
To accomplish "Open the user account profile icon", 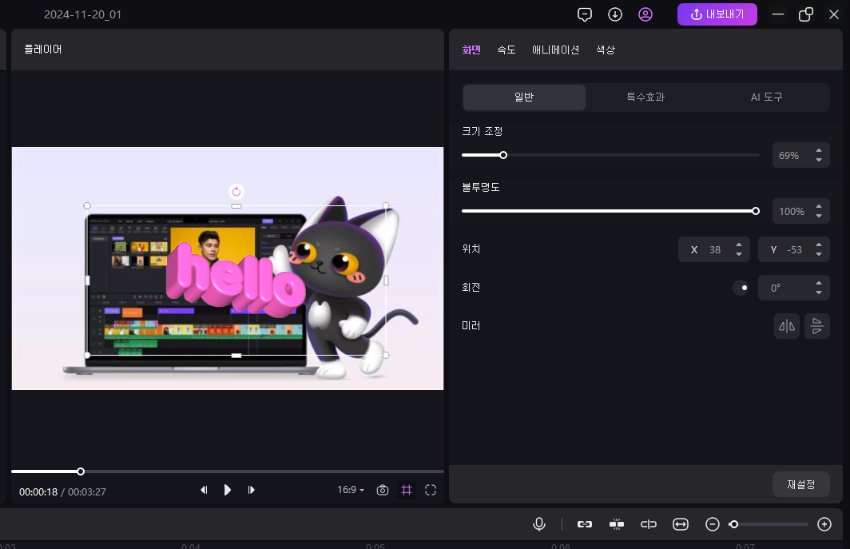I will coord(645,15).
